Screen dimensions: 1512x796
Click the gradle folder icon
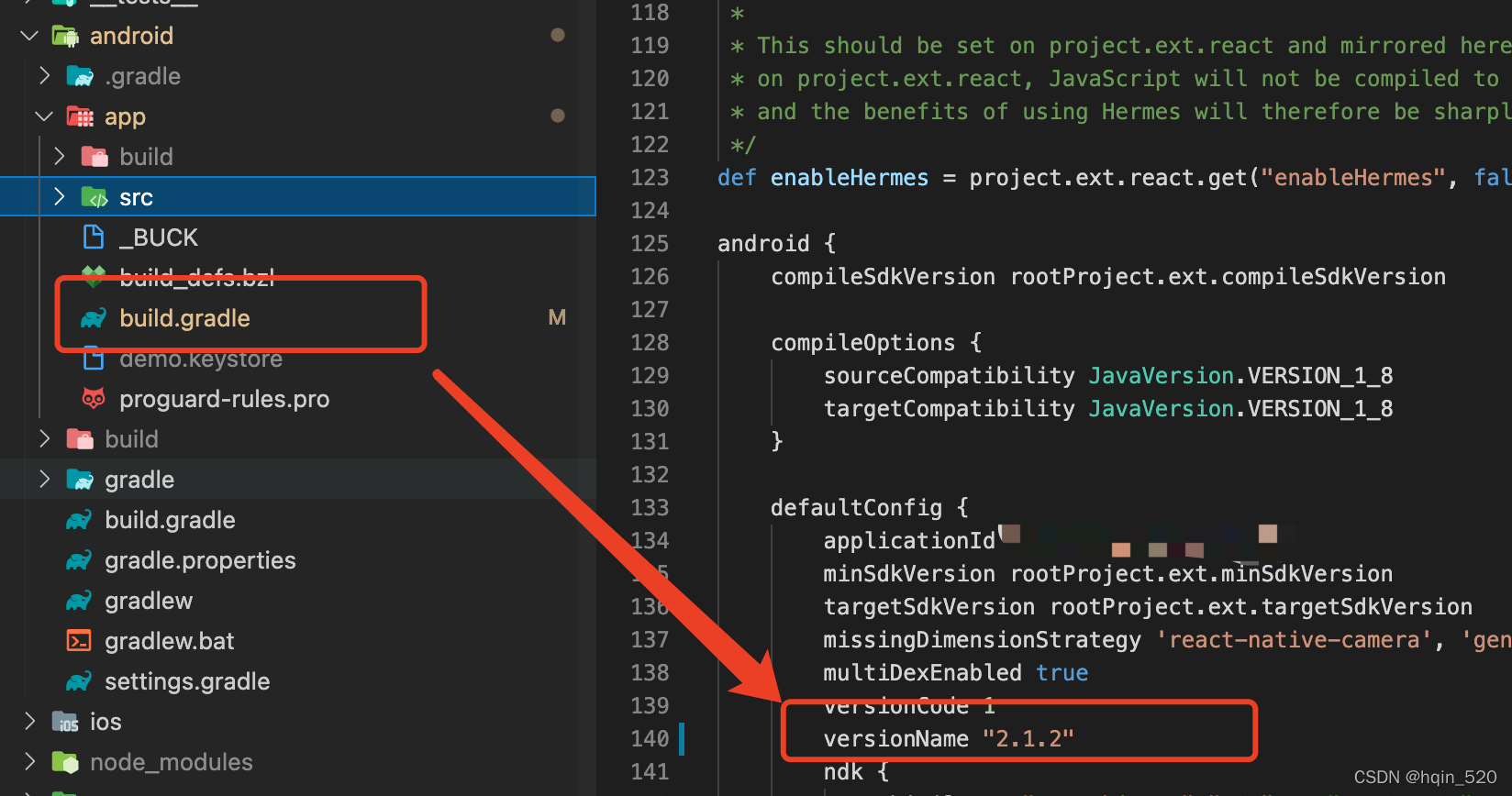click(x=80, y=480)
